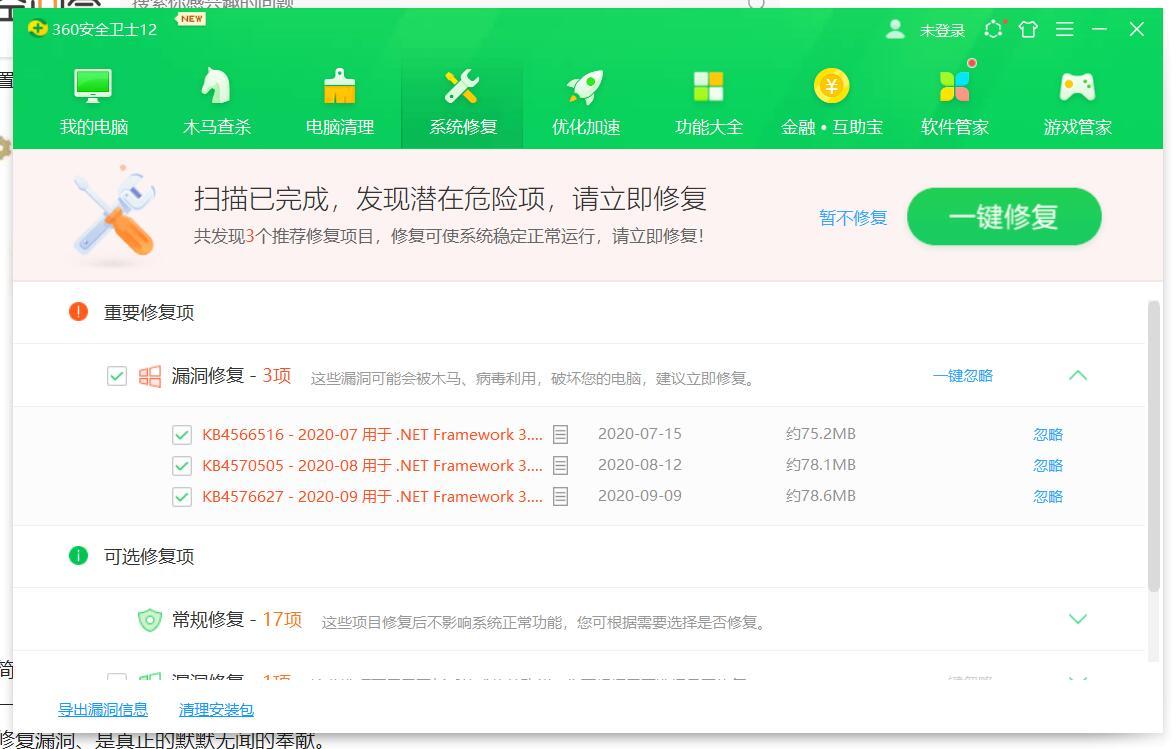Image resolution: width=1176 pixels, height=749 pixels.
Task: Open the main menu hamburger icon
Action: pos(1064,29)
